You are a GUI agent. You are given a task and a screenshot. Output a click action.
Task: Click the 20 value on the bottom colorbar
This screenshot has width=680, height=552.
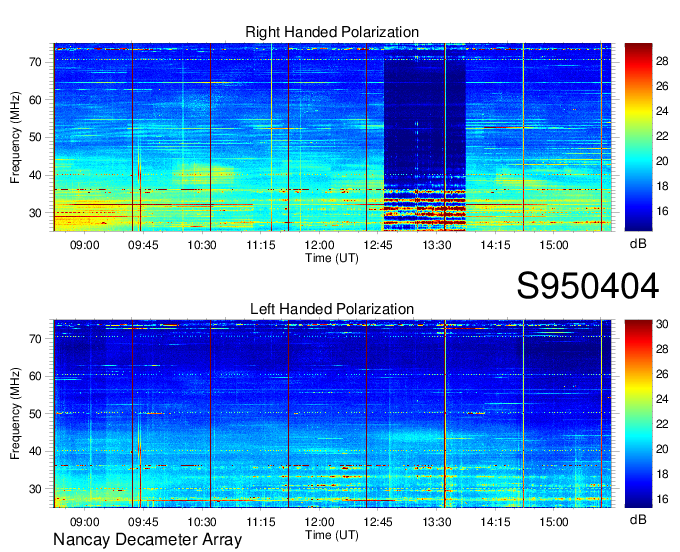click(662, 449)
